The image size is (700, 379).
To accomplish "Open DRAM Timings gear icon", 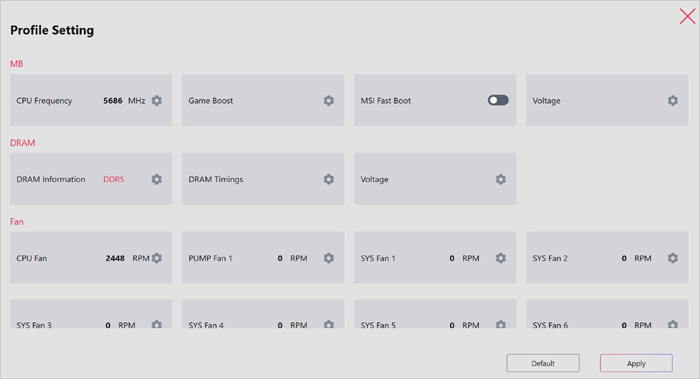I will (x=329, y=179).
